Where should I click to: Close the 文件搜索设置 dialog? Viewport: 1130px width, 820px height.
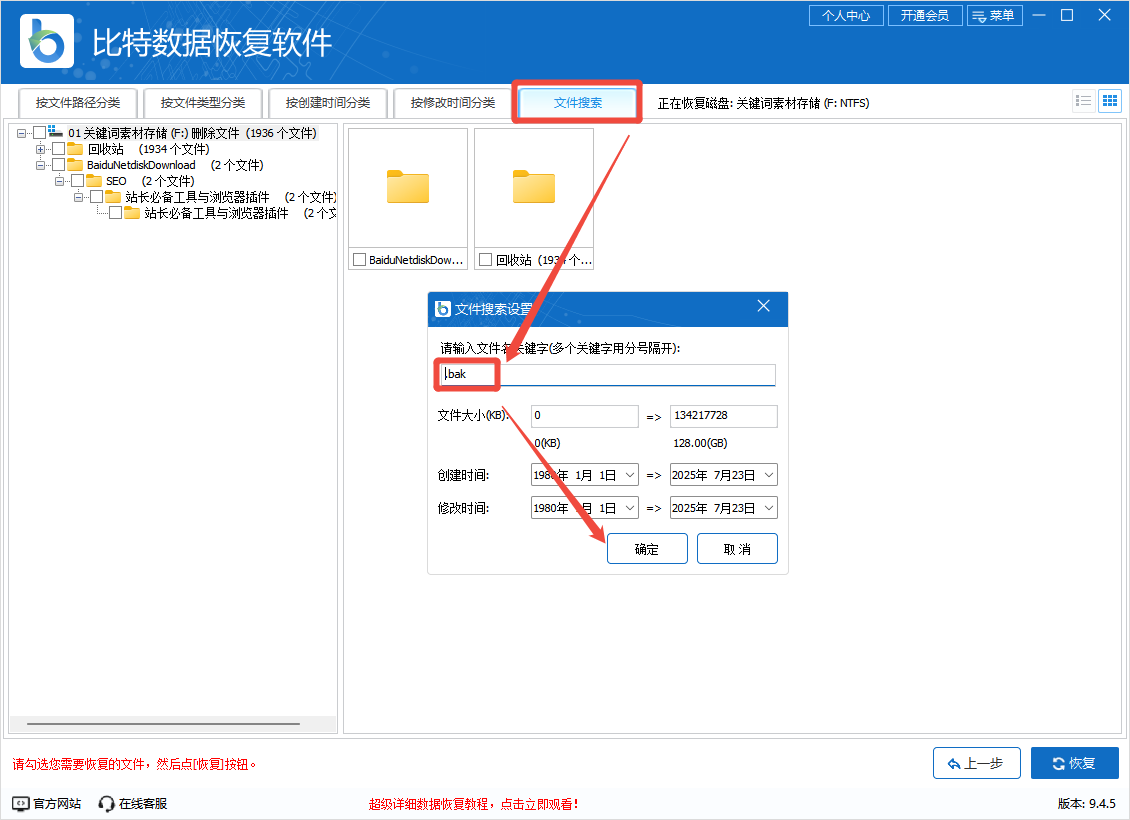click(x=763, y=306)
